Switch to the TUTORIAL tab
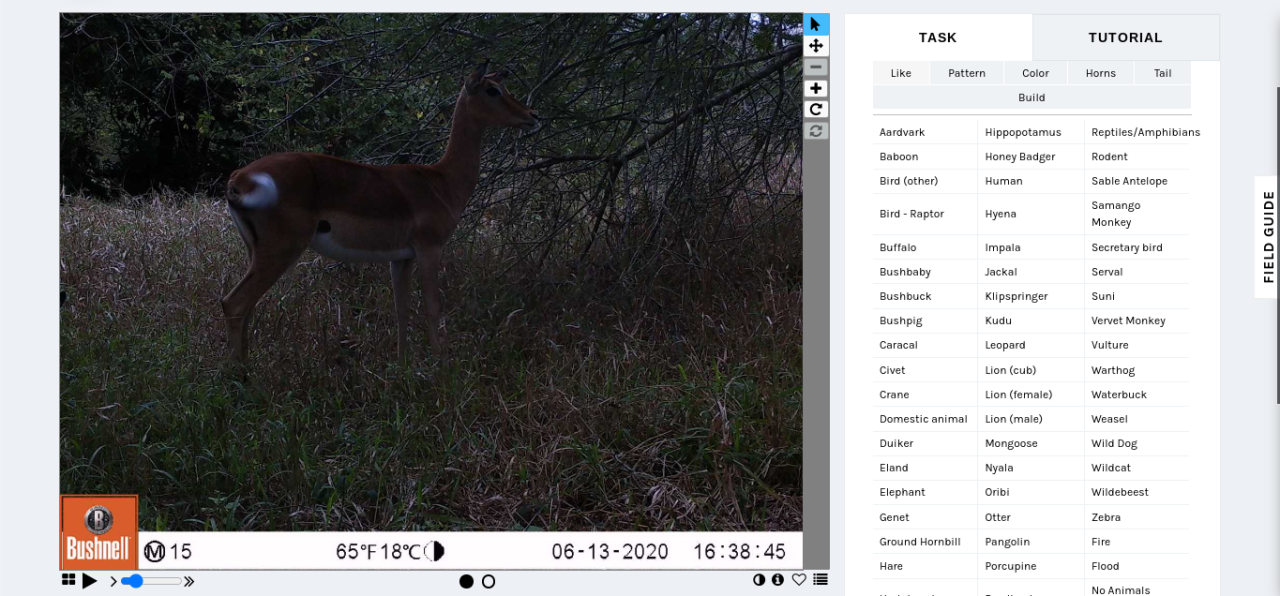 tap(1125, 37)
